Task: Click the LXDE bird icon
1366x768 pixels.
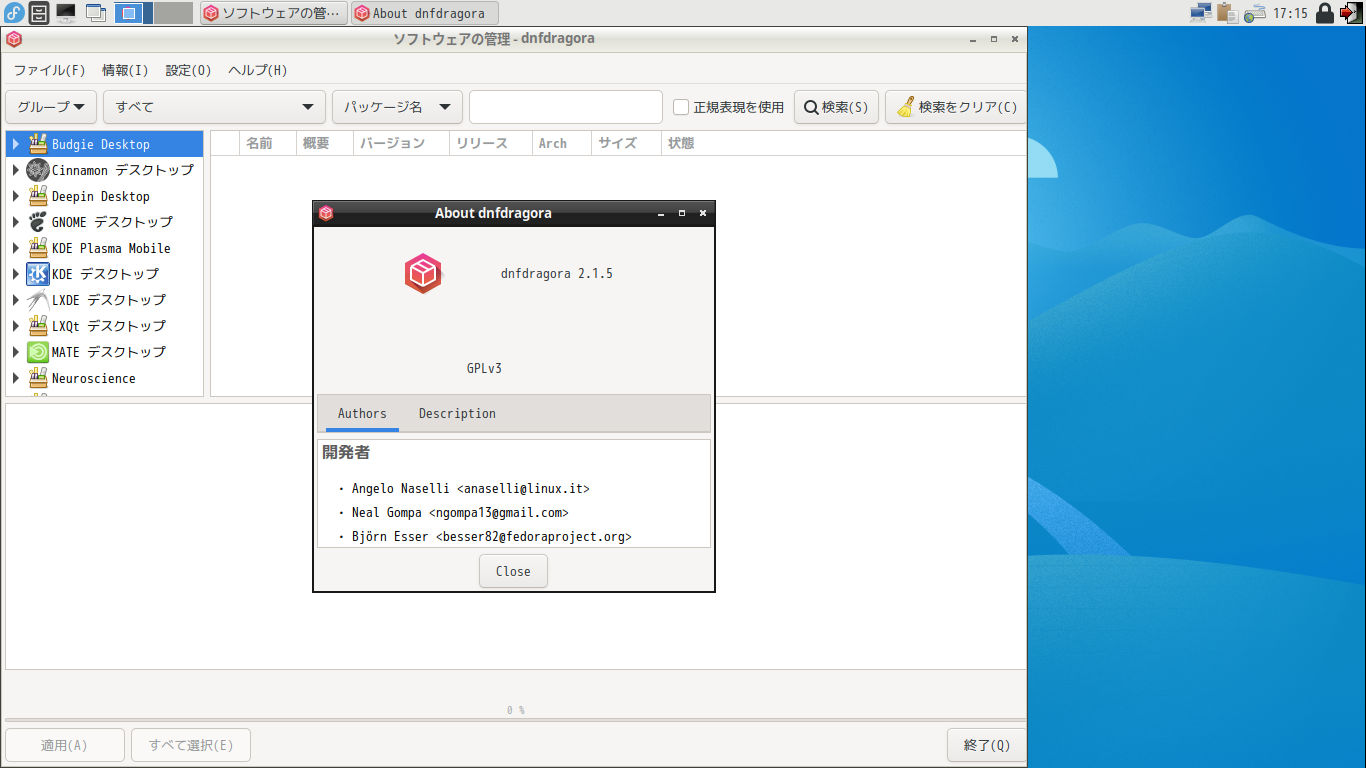Action: click(38, 300)
